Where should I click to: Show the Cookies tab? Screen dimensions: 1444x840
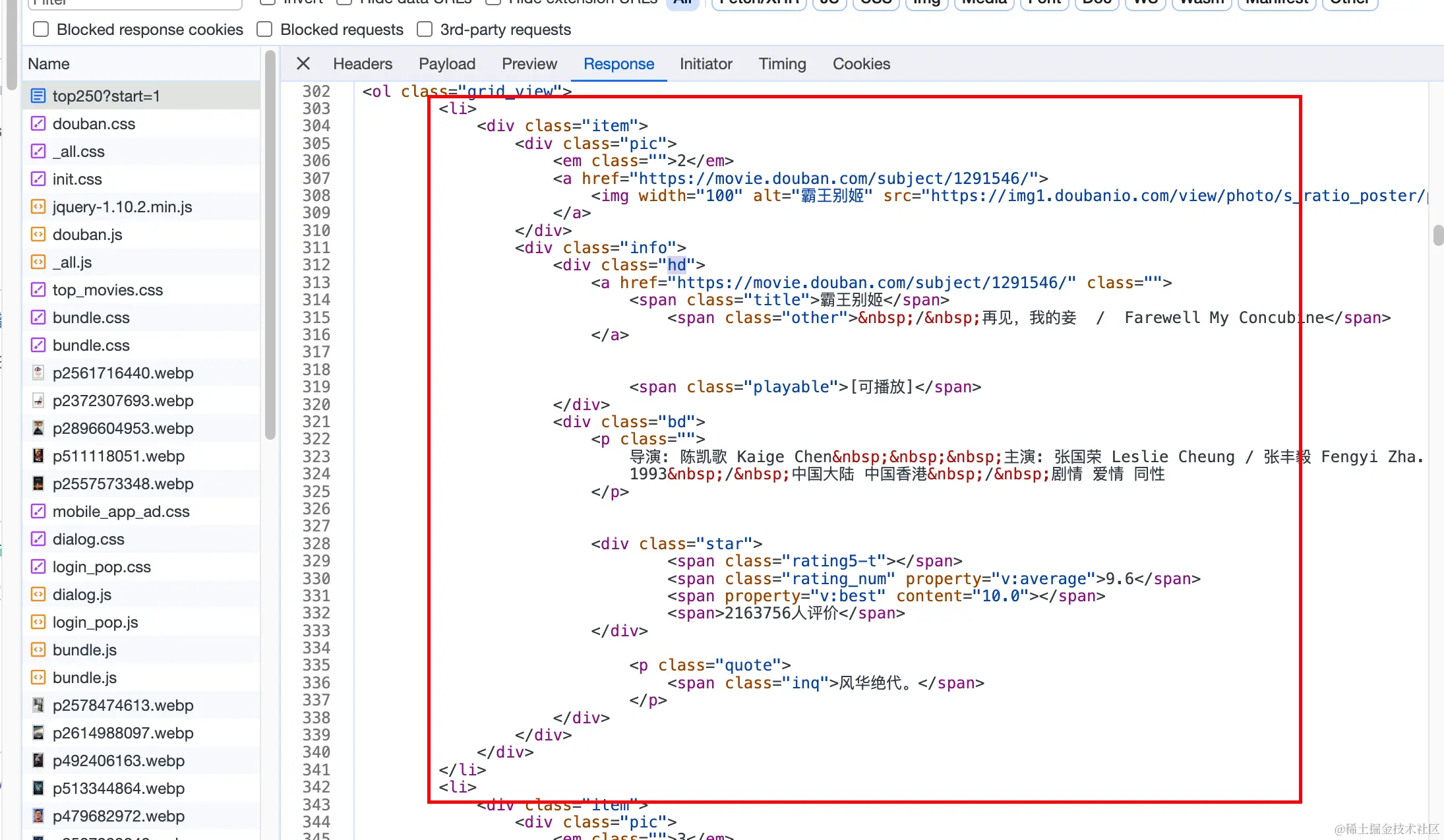pos(861,64)
